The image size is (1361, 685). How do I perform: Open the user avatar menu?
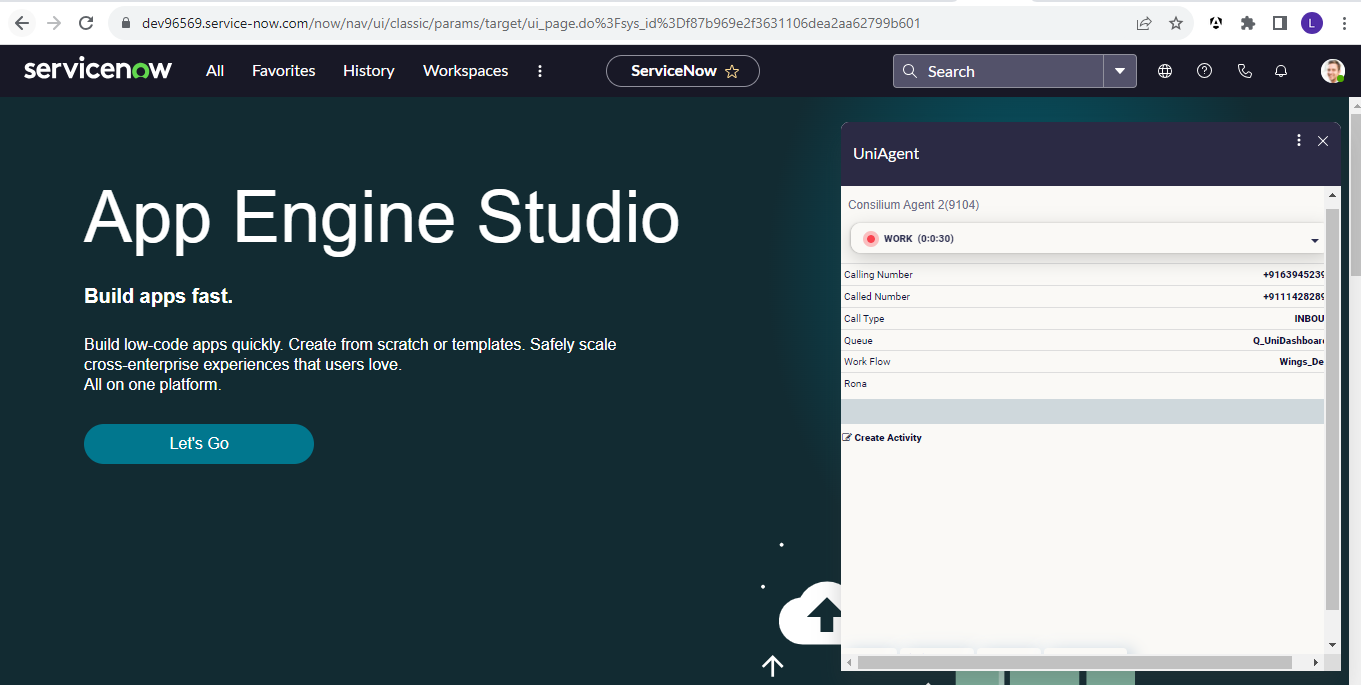(x=1332, y=71)
